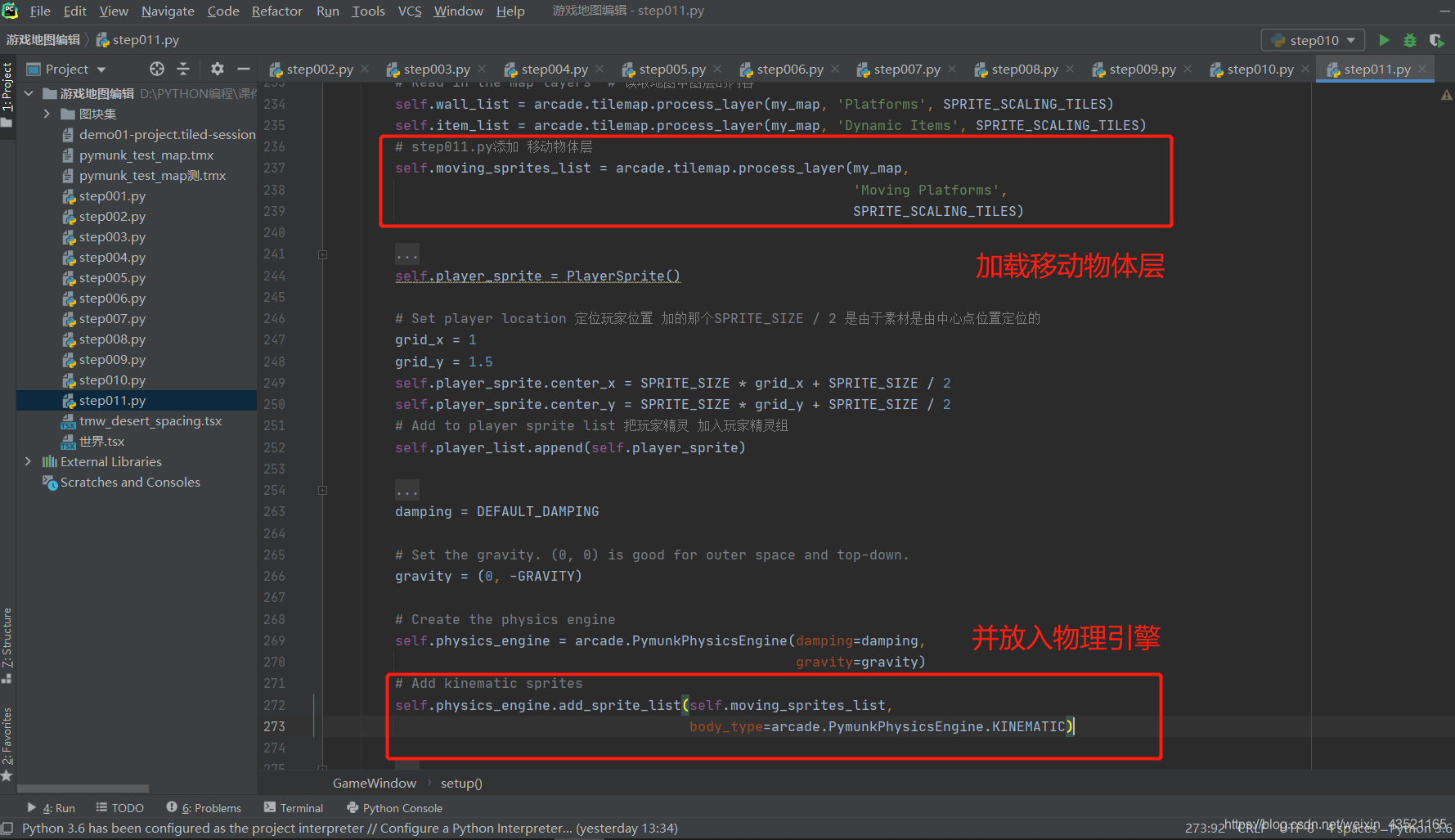
Task: Click the PyCharm logo icon
Action: pyautogui.click(x=10, y=11)
